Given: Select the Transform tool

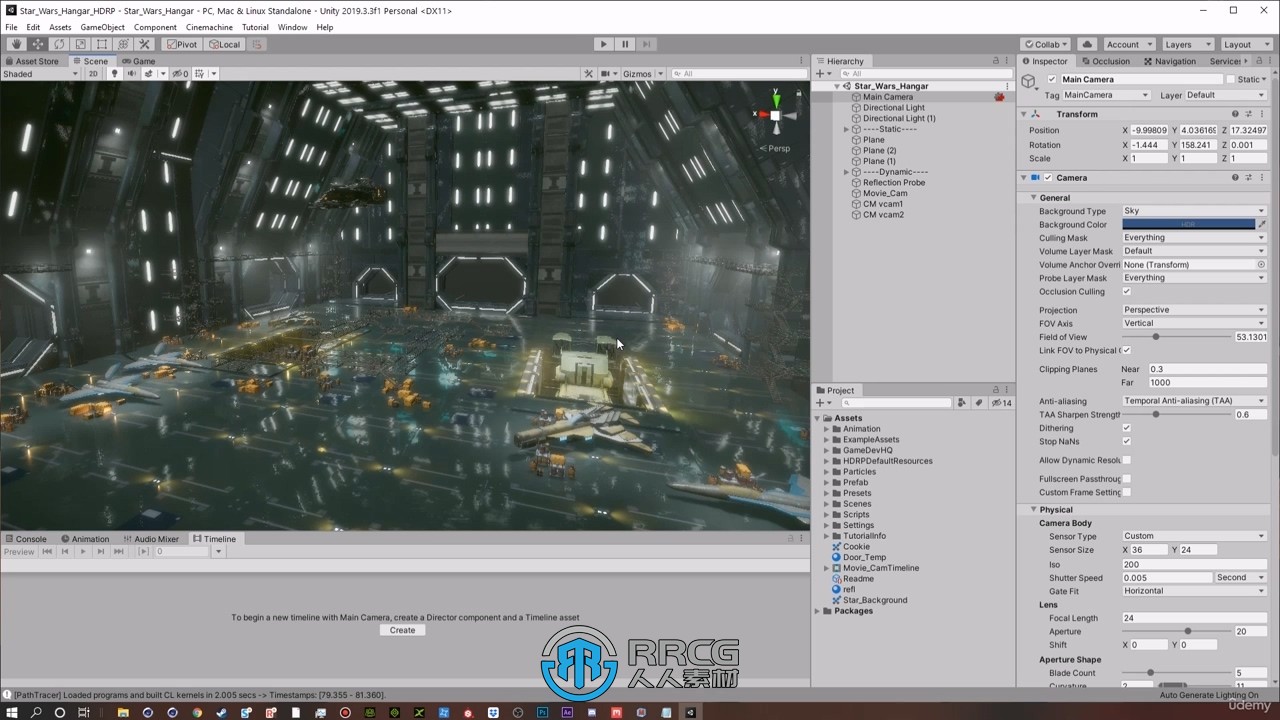Looking at the screenshot, I should 123,44.
